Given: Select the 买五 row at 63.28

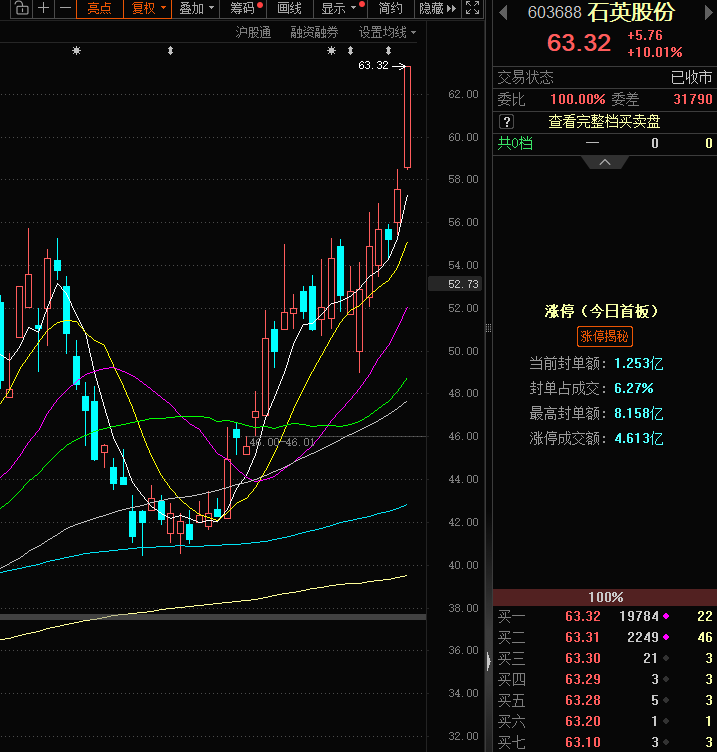Looking at the screenshot, I should pos(605,700).
